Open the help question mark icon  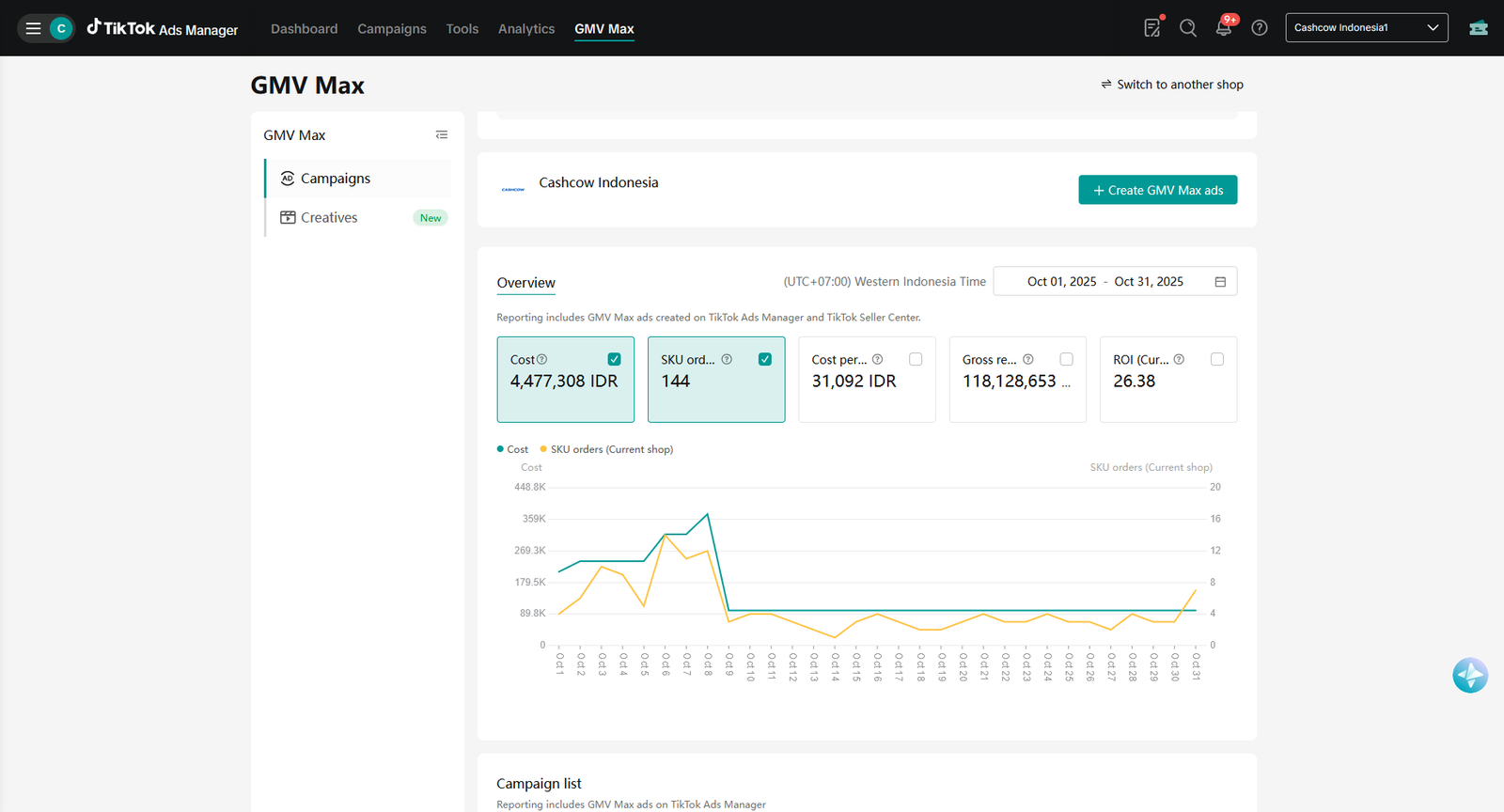click(x=1260, y=28)
